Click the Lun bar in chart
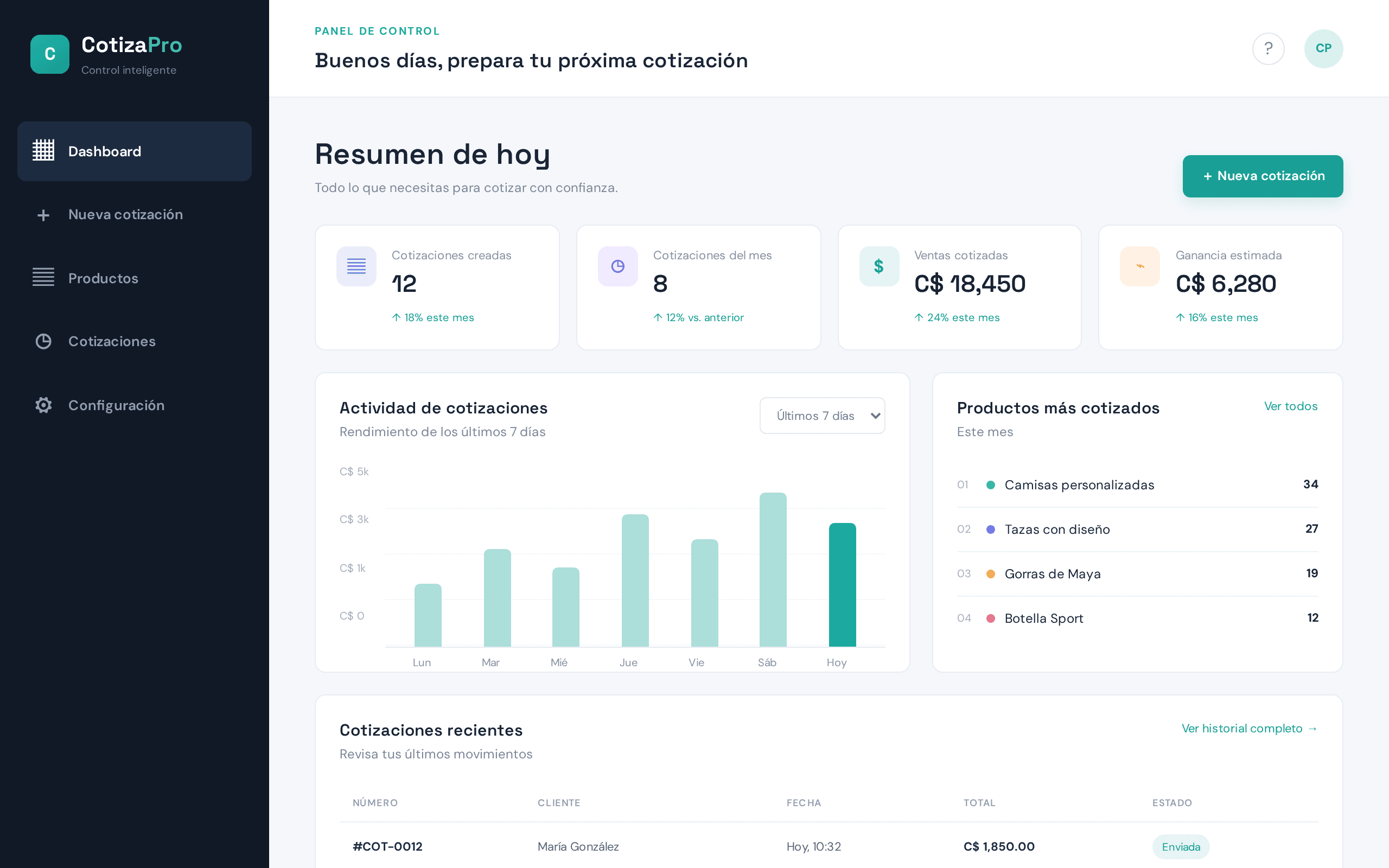 click(x=428, y=615)
